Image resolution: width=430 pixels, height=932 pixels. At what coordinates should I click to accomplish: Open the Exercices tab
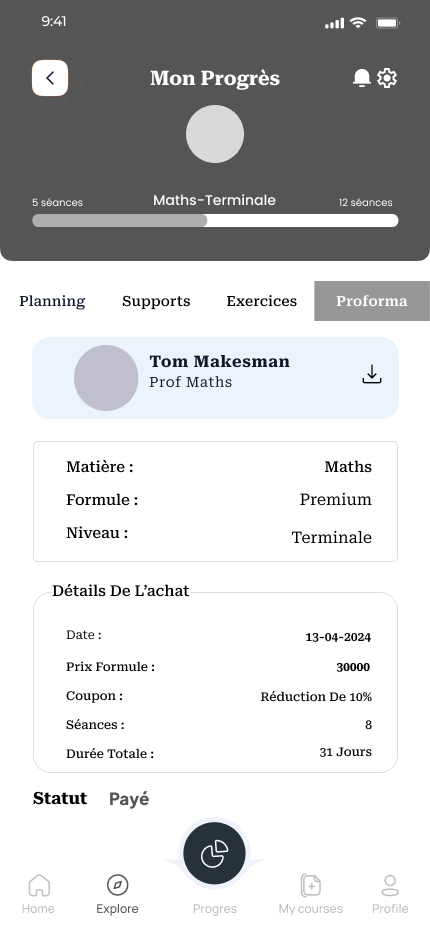[262, 301]
